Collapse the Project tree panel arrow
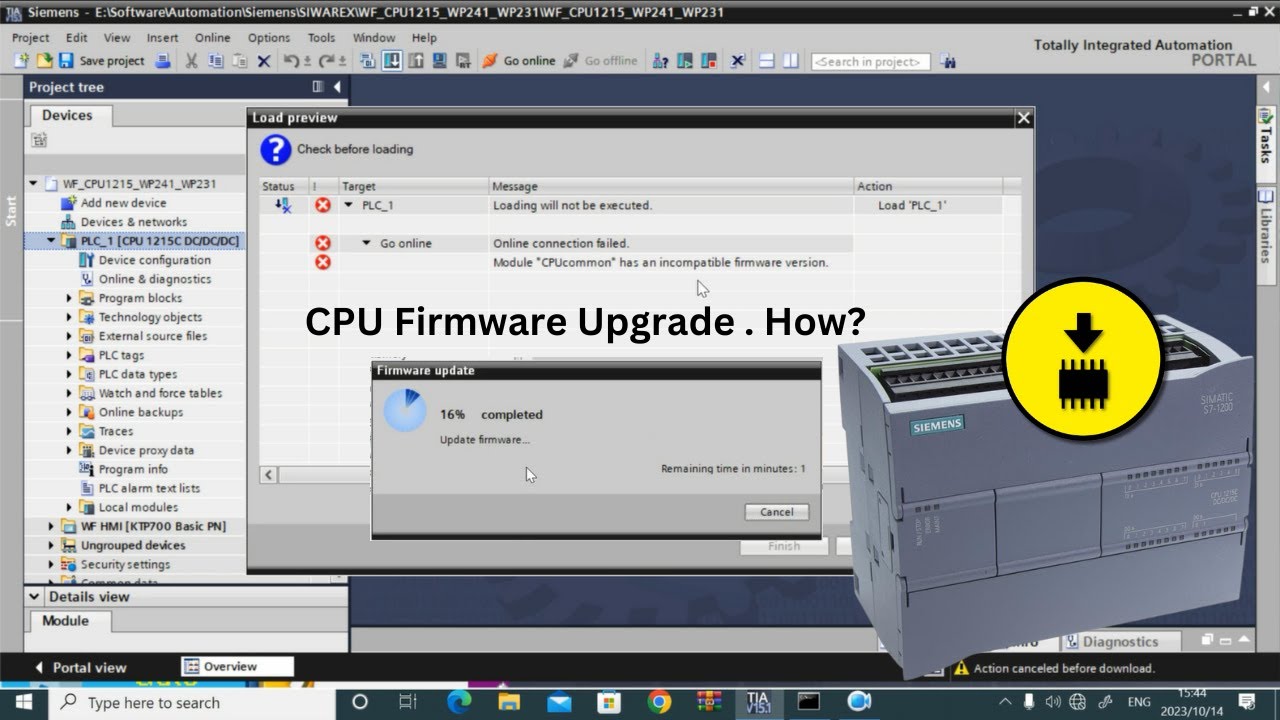 [x=337, y=87]
